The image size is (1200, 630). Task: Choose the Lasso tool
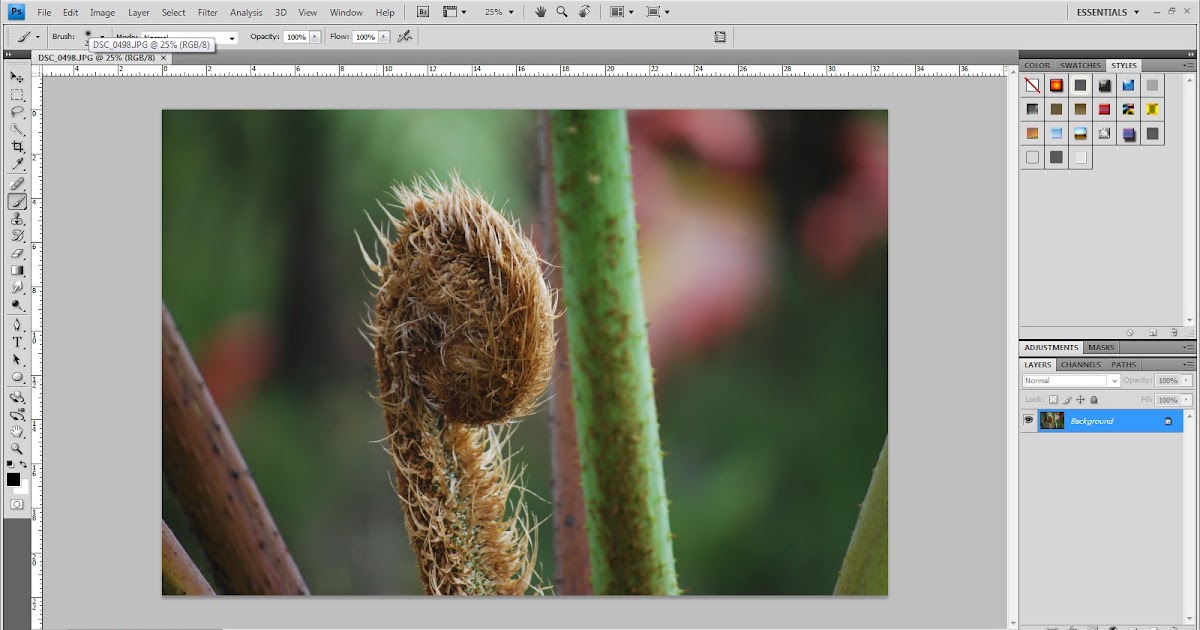17,112
